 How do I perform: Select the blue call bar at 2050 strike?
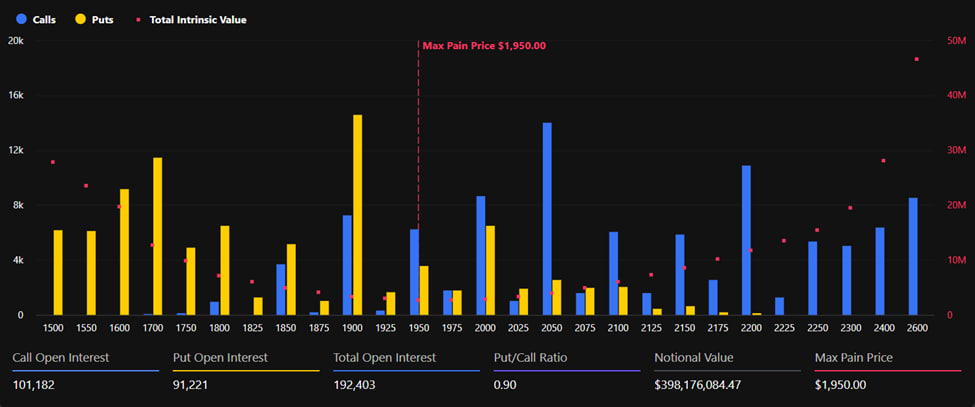click(547, 219)
